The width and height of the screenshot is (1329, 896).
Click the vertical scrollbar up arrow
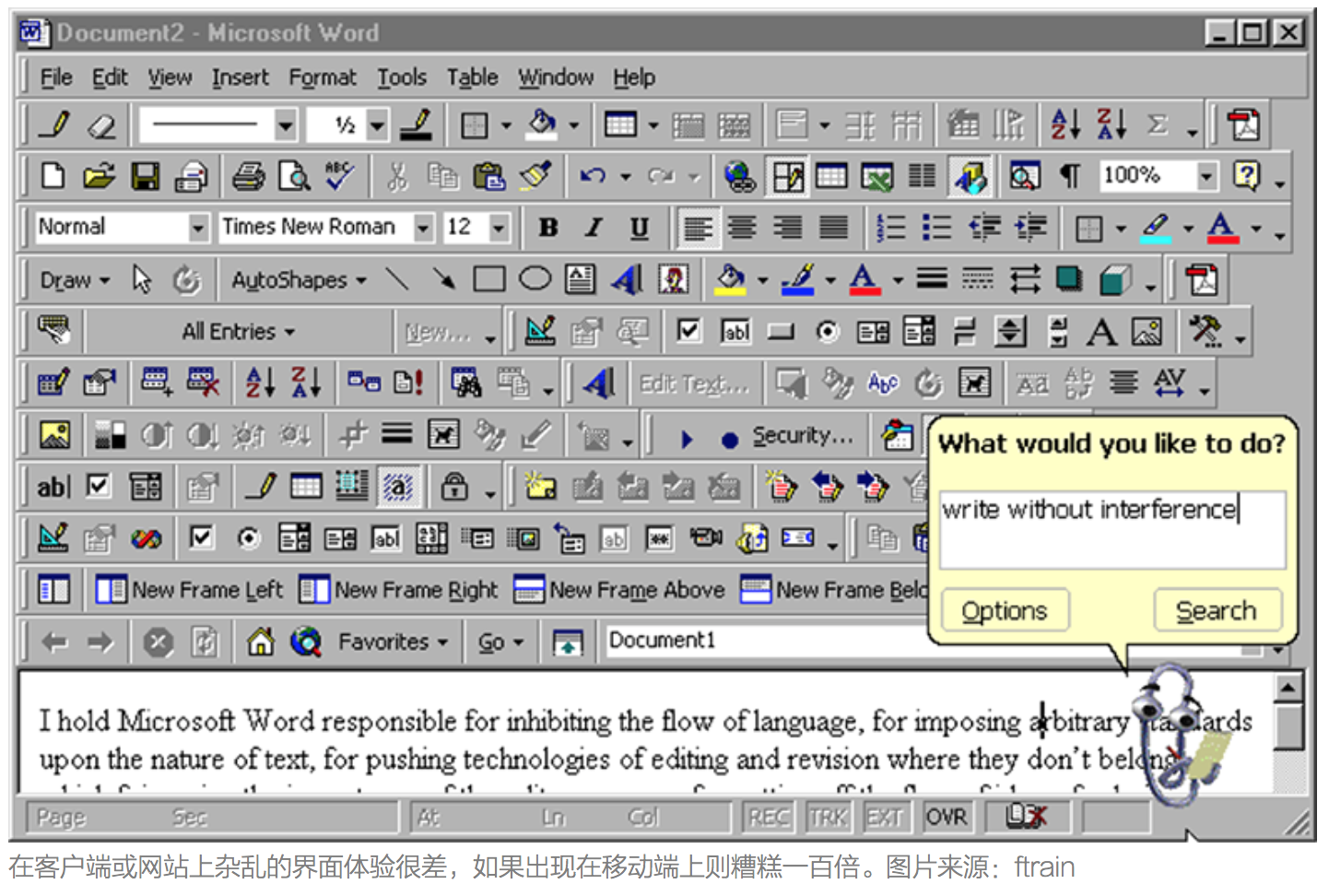click(1289, 688)
